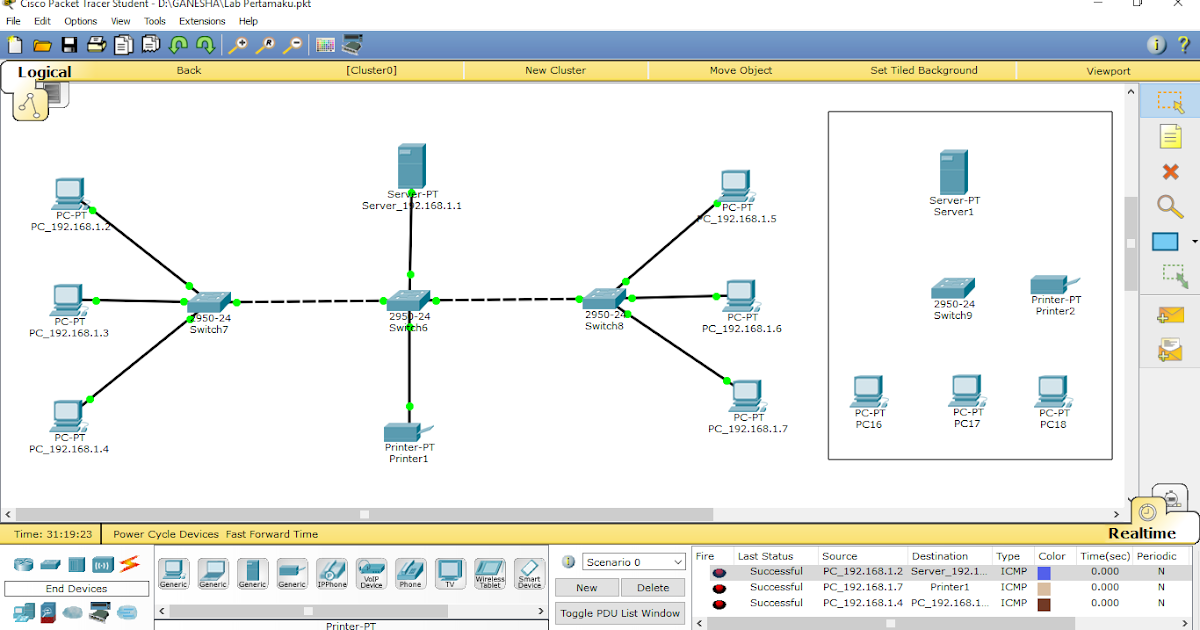The width and height of the screenshot is (1200, 630).
Task: Open the Tools menu
Action: [x=155, y=21]
